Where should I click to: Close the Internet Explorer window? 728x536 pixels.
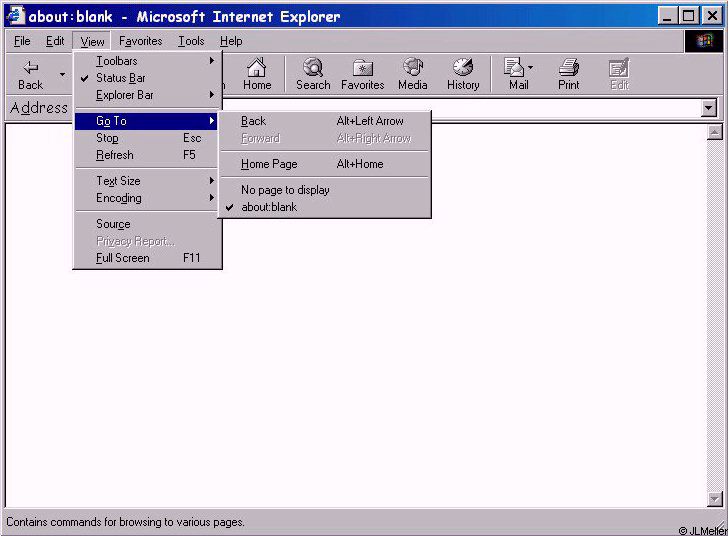712,16
